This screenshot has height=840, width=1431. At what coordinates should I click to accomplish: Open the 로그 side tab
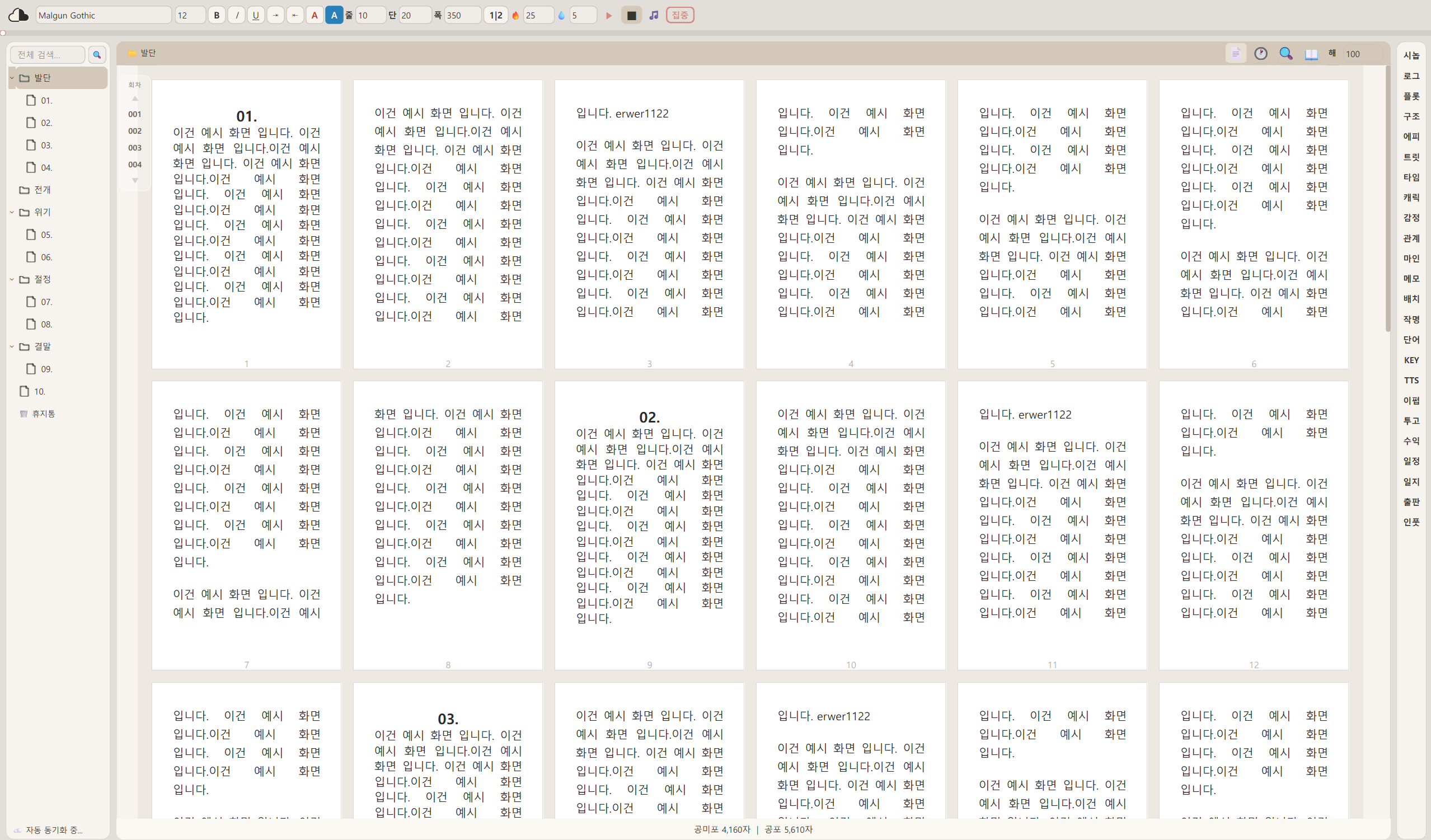(1411, 76)
